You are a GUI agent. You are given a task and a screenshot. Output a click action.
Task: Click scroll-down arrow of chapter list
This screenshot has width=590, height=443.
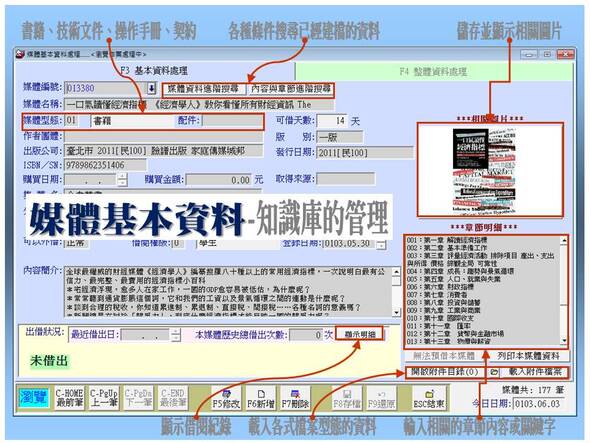pyautogui.click(x=564, y=341)
